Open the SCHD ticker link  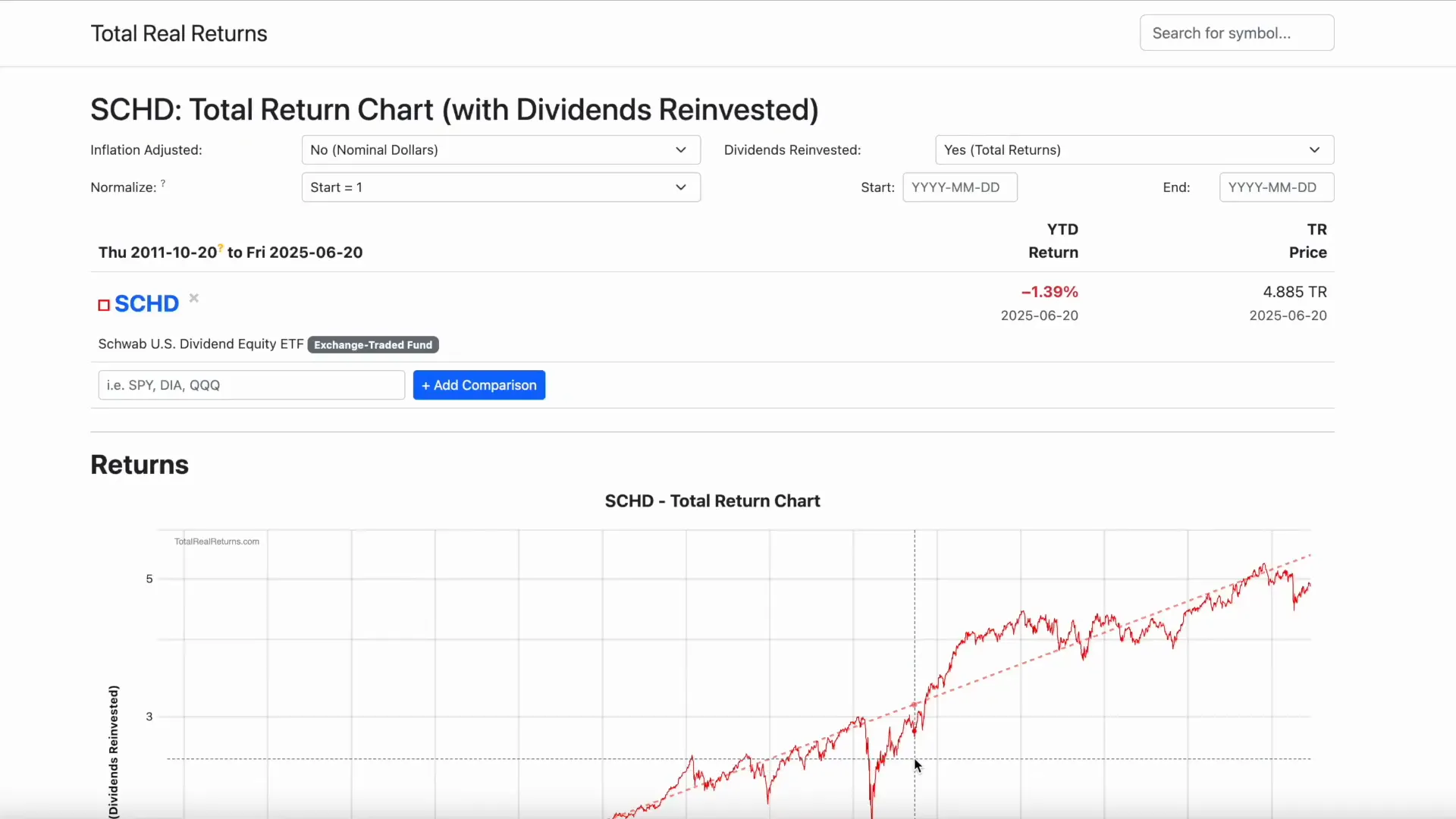146,303
